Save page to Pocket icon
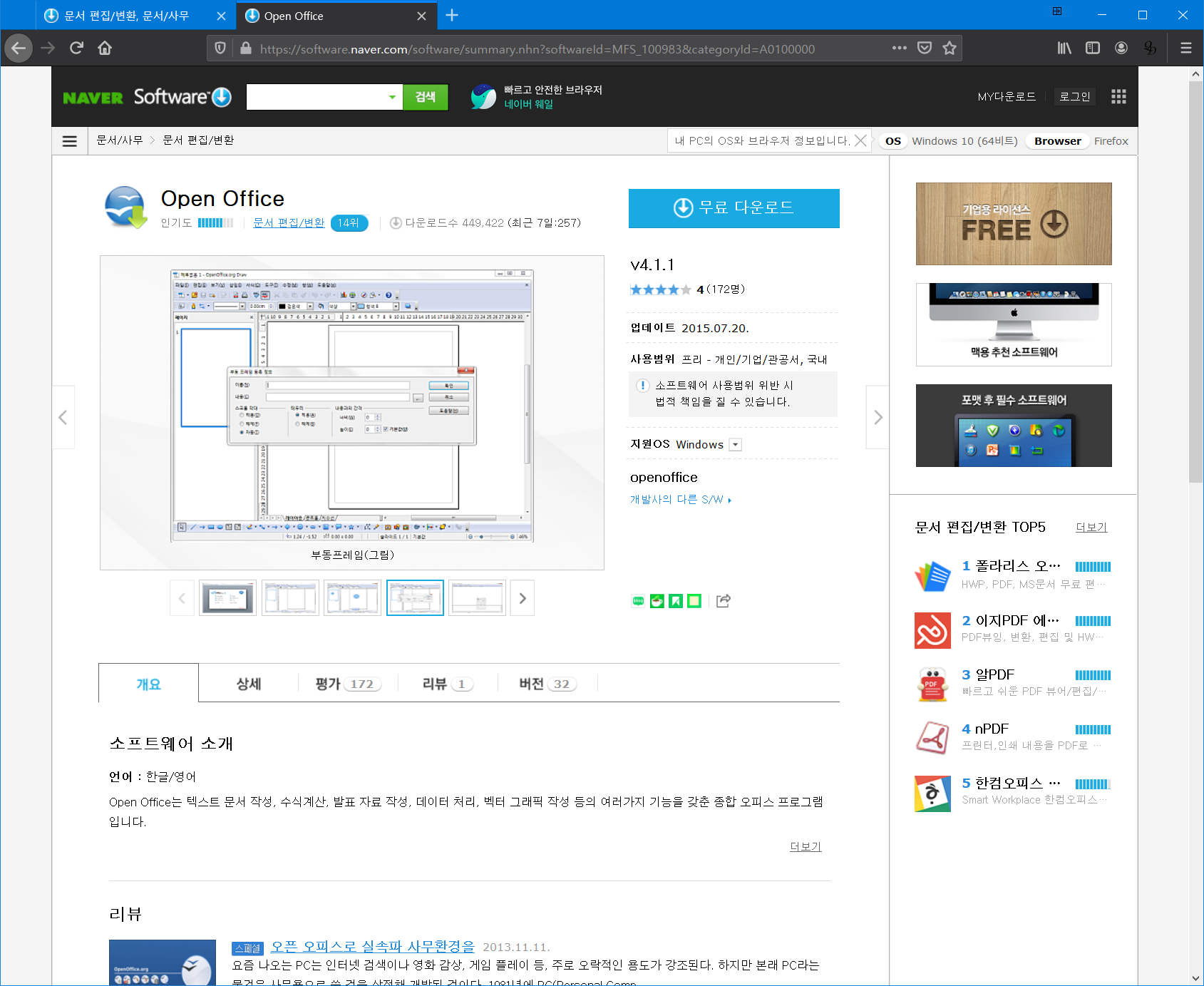The height and width of the screenshot is (986, 1204). coord(925,48)
